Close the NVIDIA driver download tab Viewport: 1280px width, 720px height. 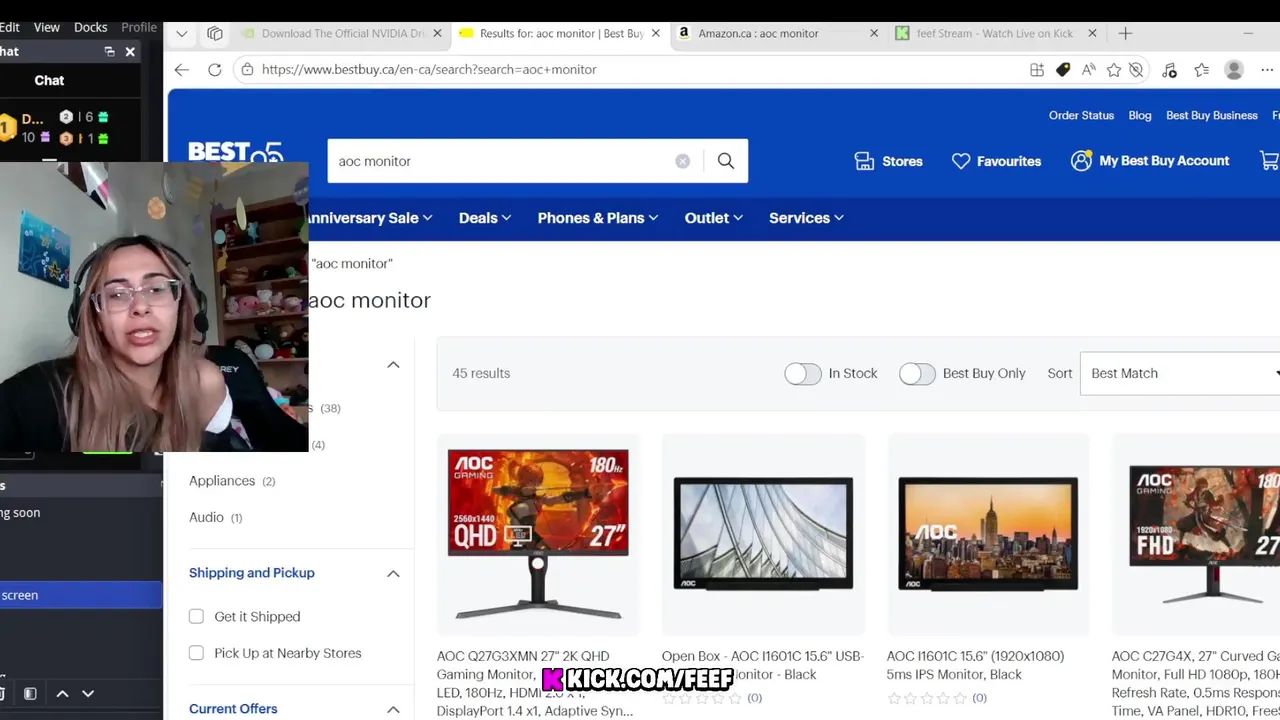437,33
